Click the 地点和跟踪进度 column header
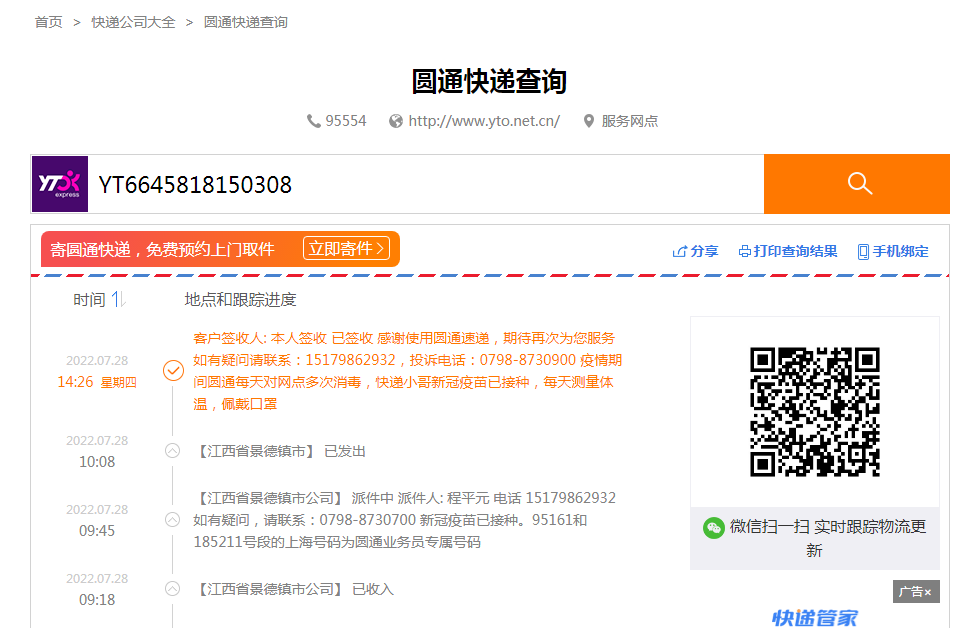This screenshot has width=978, height=628. tap(240, 300)
